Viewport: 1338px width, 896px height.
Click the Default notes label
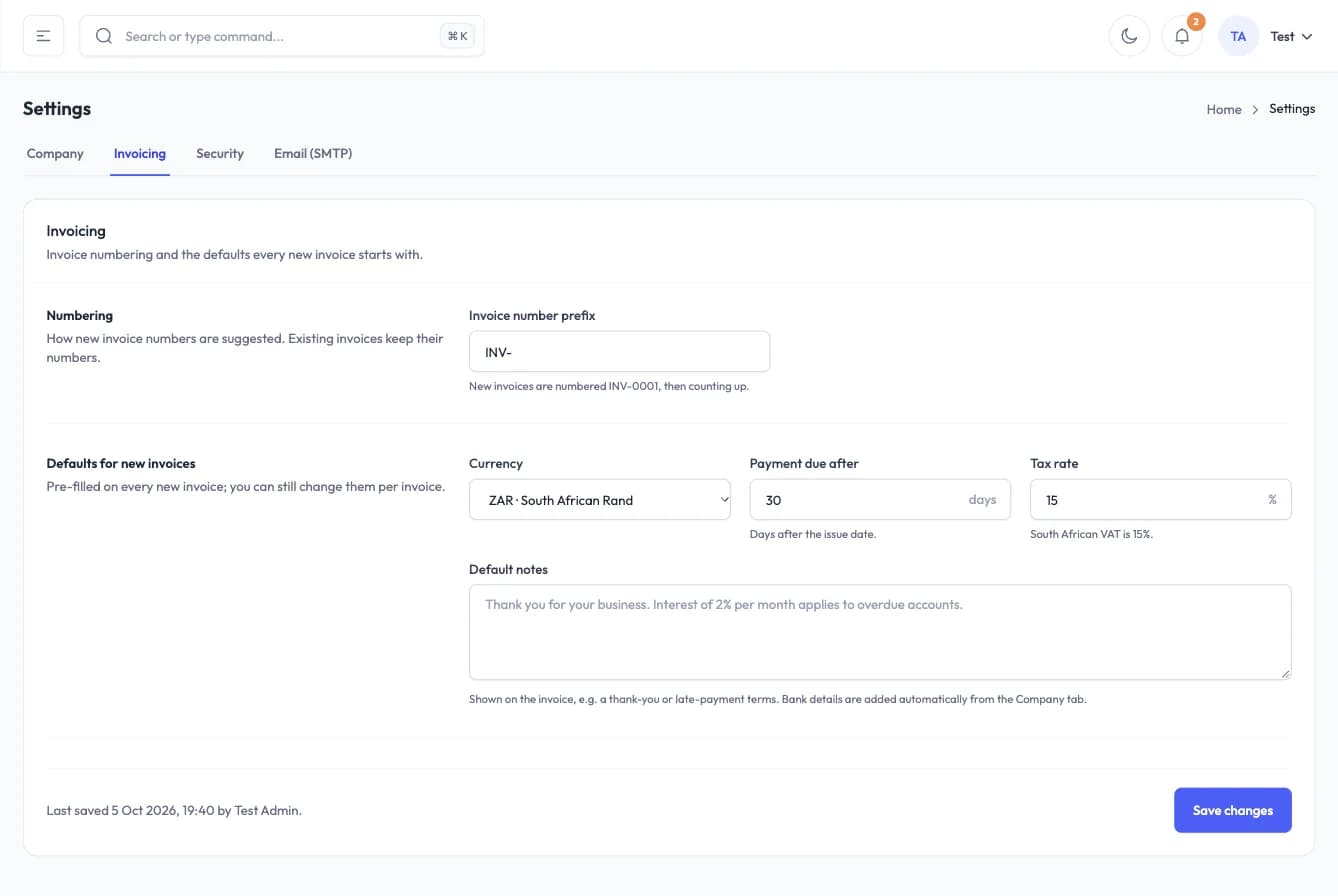(x=508, y=570)
